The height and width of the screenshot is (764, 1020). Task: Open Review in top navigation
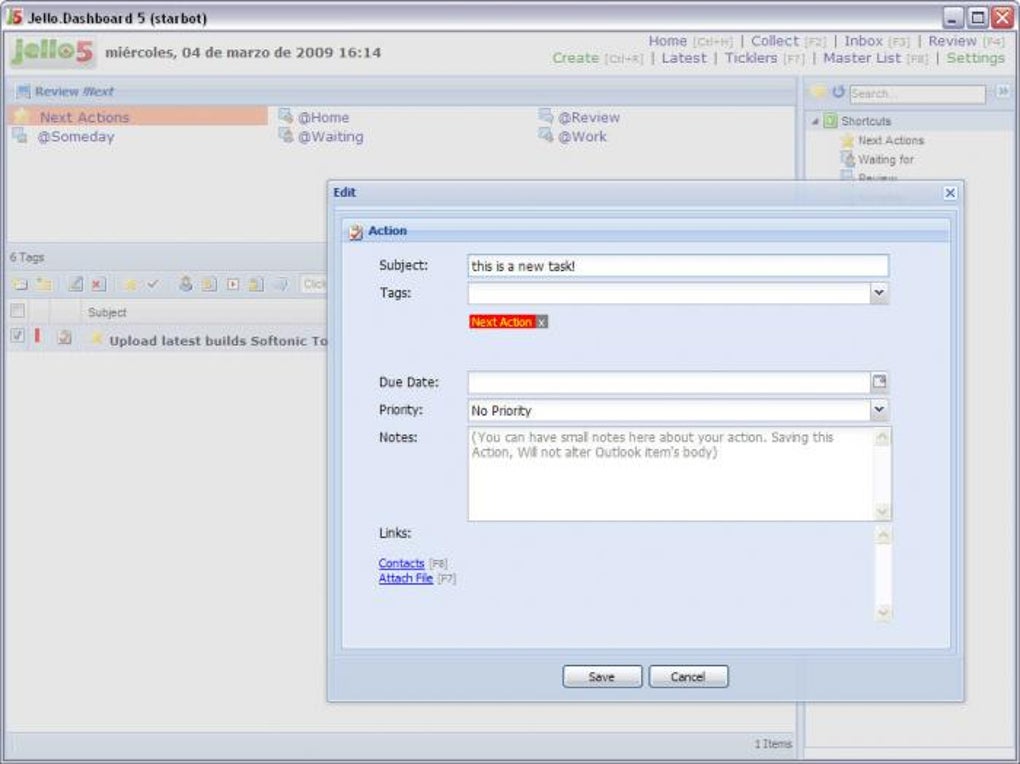click(952, 40)
